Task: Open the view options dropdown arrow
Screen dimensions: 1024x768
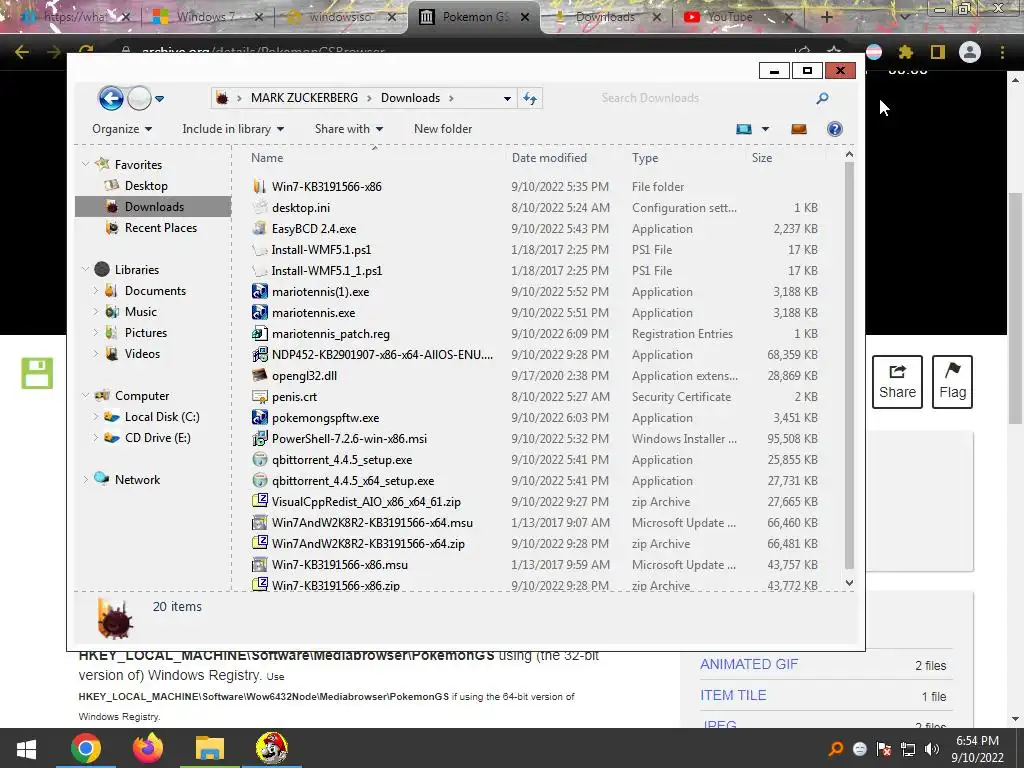Action: click(765, 129)
